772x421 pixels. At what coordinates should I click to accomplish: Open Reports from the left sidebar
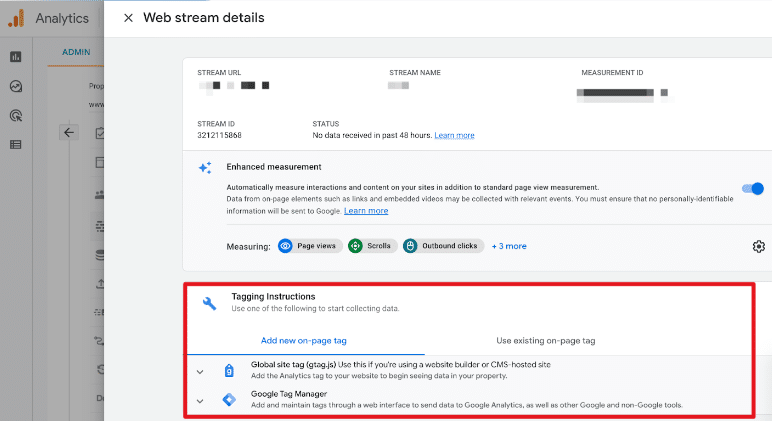pos(16,57)
